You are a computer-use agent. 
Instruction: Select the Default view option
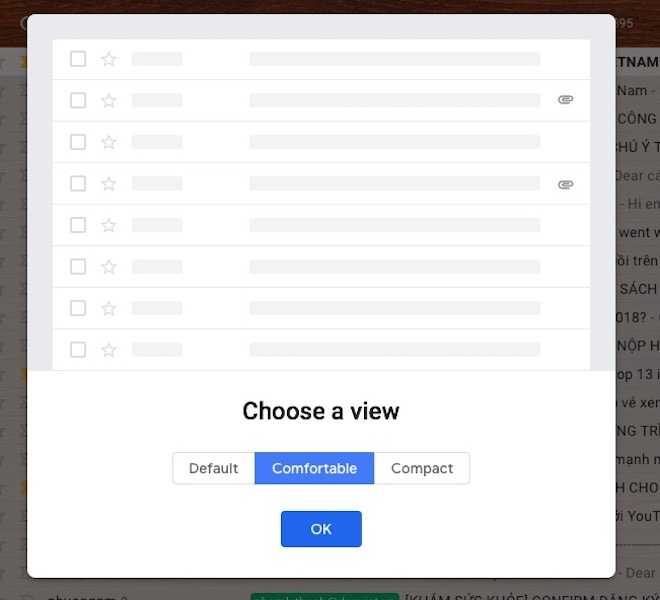pos(214,468)
